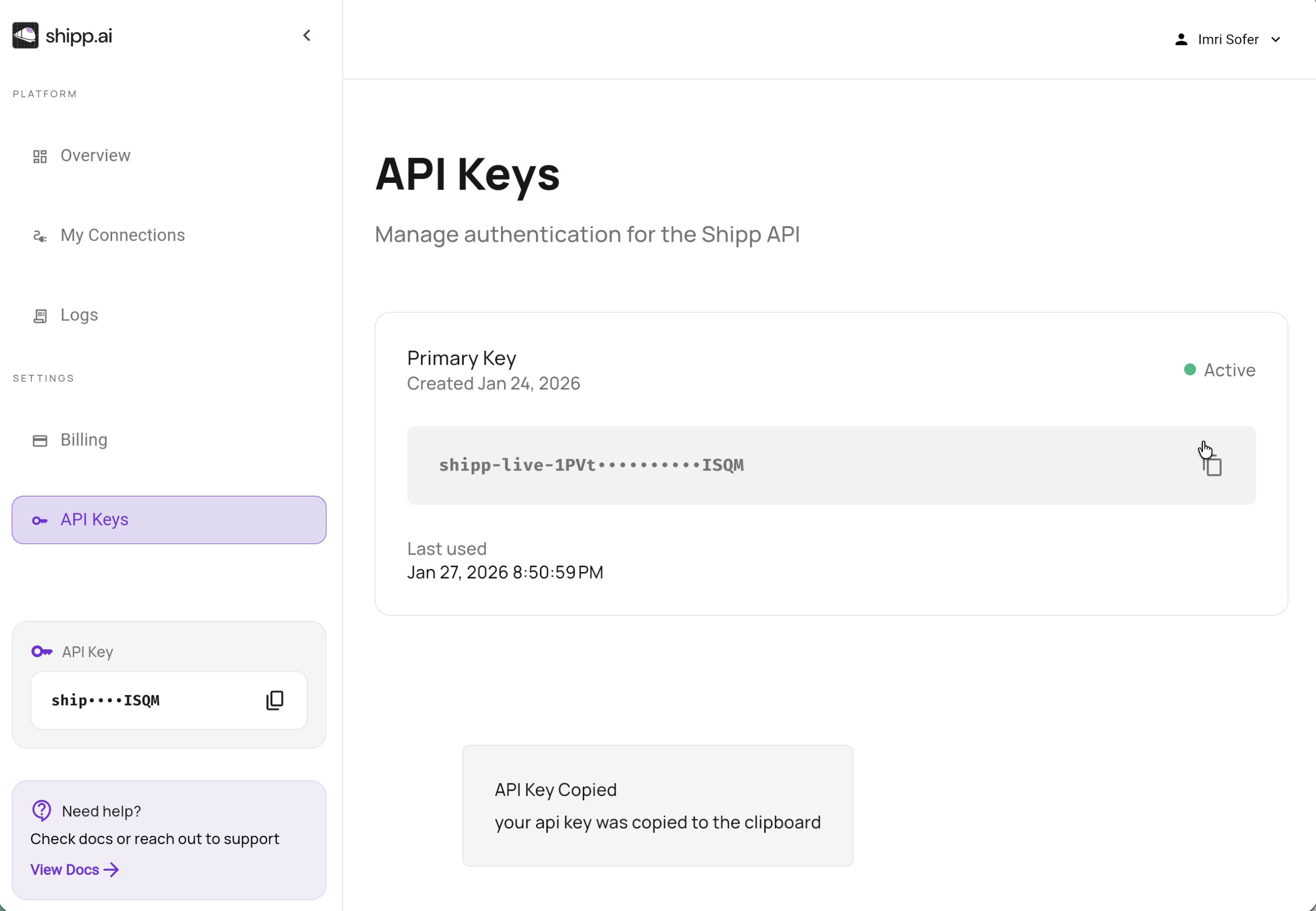Open Billing under Settings
The image size is (1316, 911).
[x=84, y=440]
